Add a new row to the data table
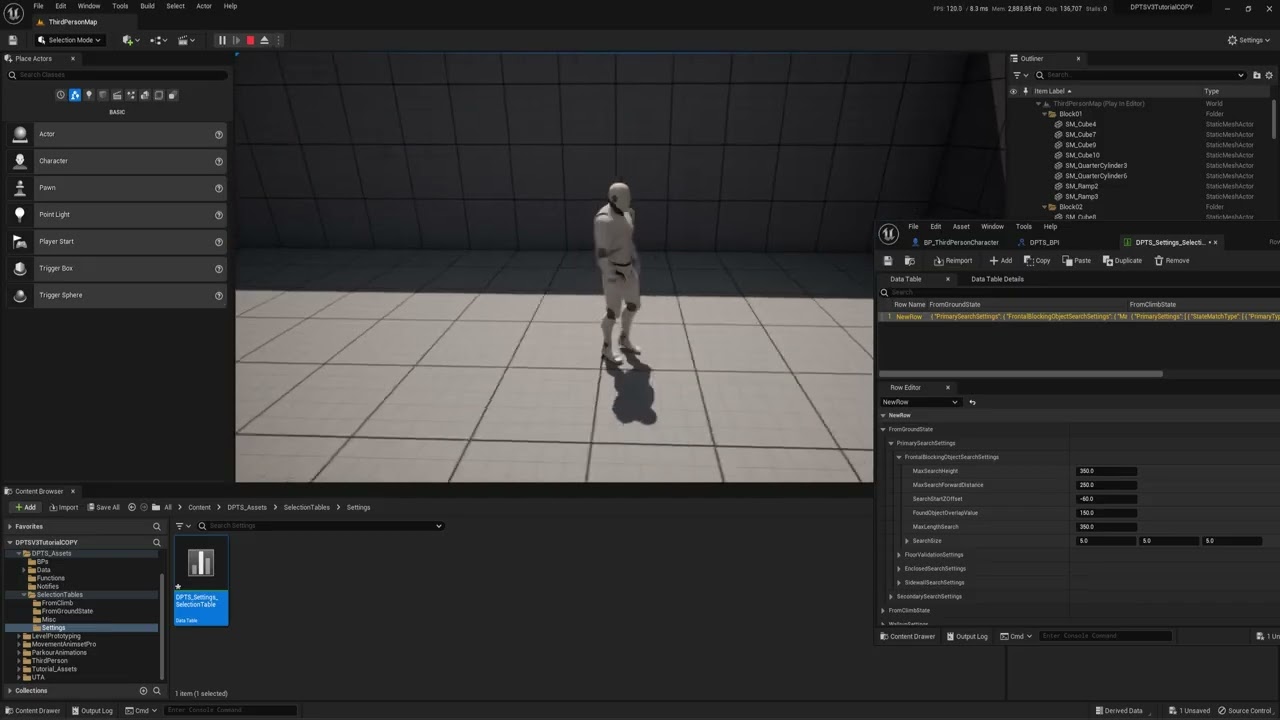The height and width of the screenshot is (720, 1280). pos(1000,261)
